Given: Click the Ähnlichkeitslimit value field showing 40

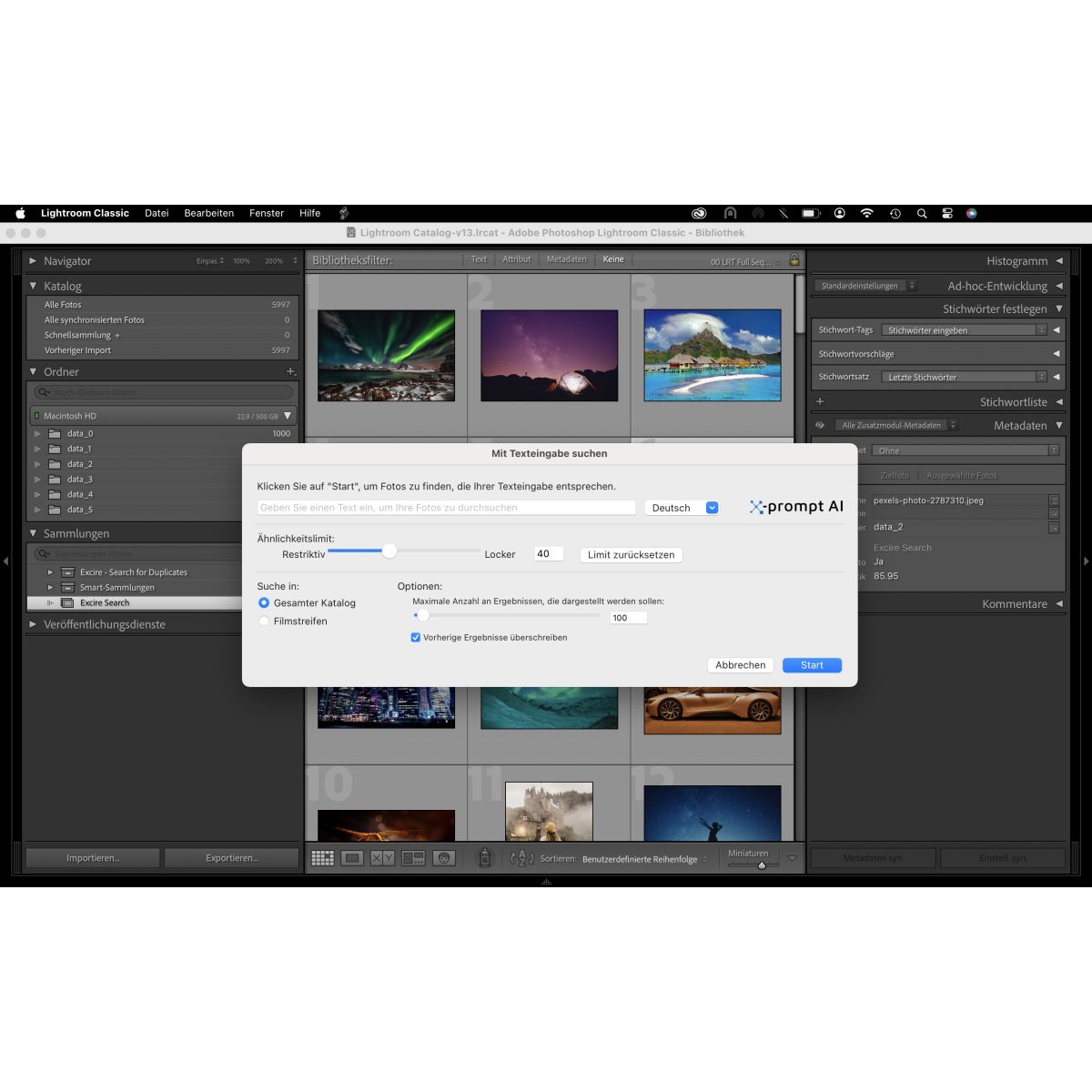Looking at the screenshot, I should 549,553.
